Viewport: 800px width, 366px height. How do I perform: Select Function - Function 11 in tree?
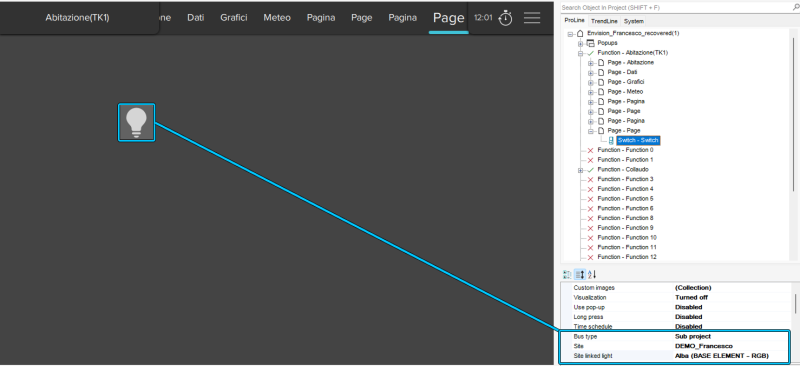click(627, 247)
